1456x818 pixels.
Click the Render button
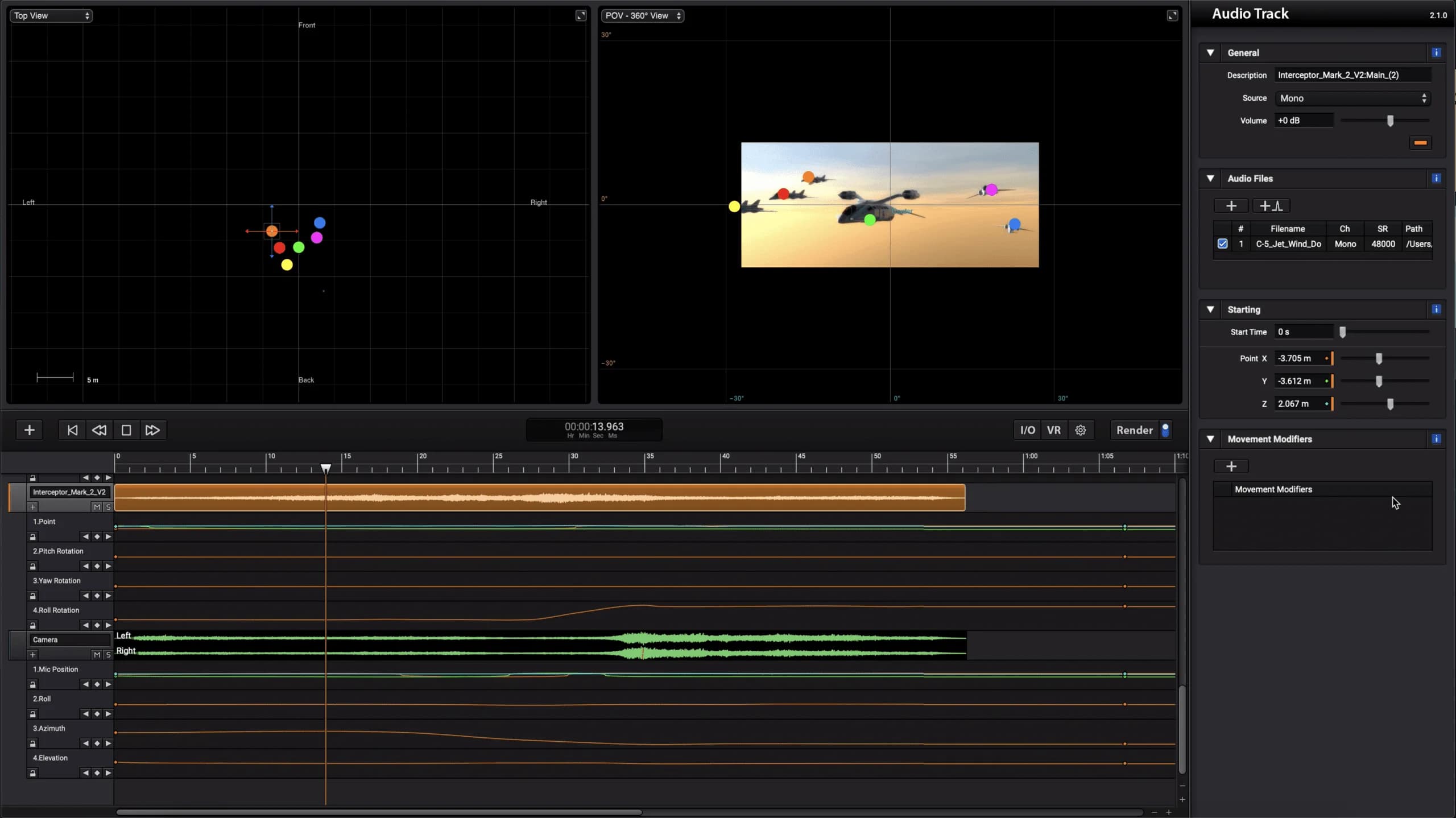click(1135, 430)
